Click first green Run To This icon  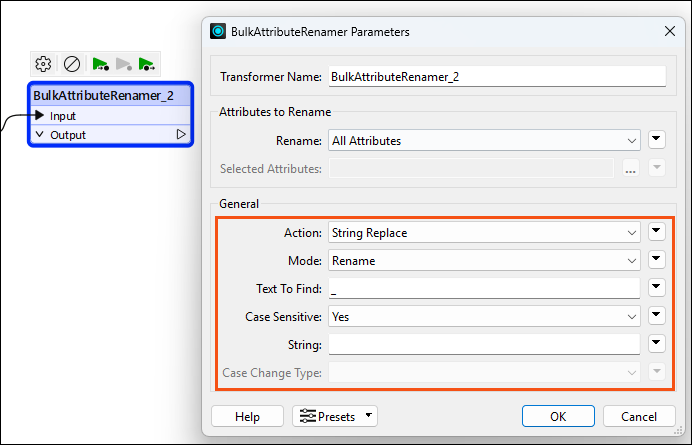pyautogui.click(x=101, y=64)
